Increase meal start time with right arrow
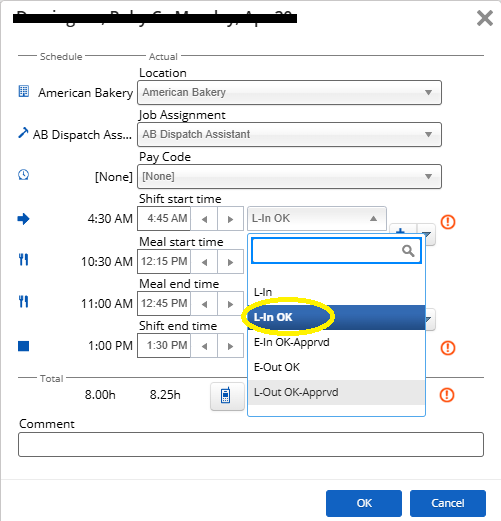Screen dimensions: 501x521 click(230, 262)
